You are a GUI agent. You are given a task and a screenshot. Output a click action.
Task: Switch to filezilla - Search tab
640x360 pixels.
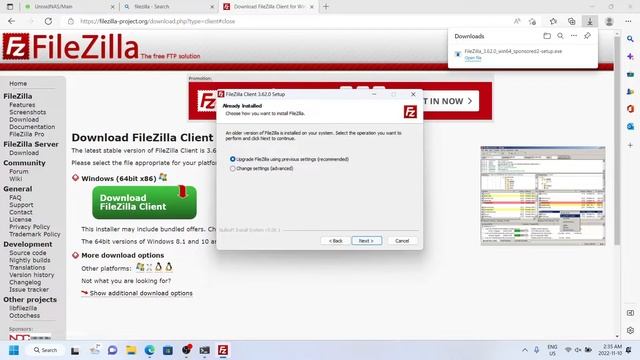(169, 7)
